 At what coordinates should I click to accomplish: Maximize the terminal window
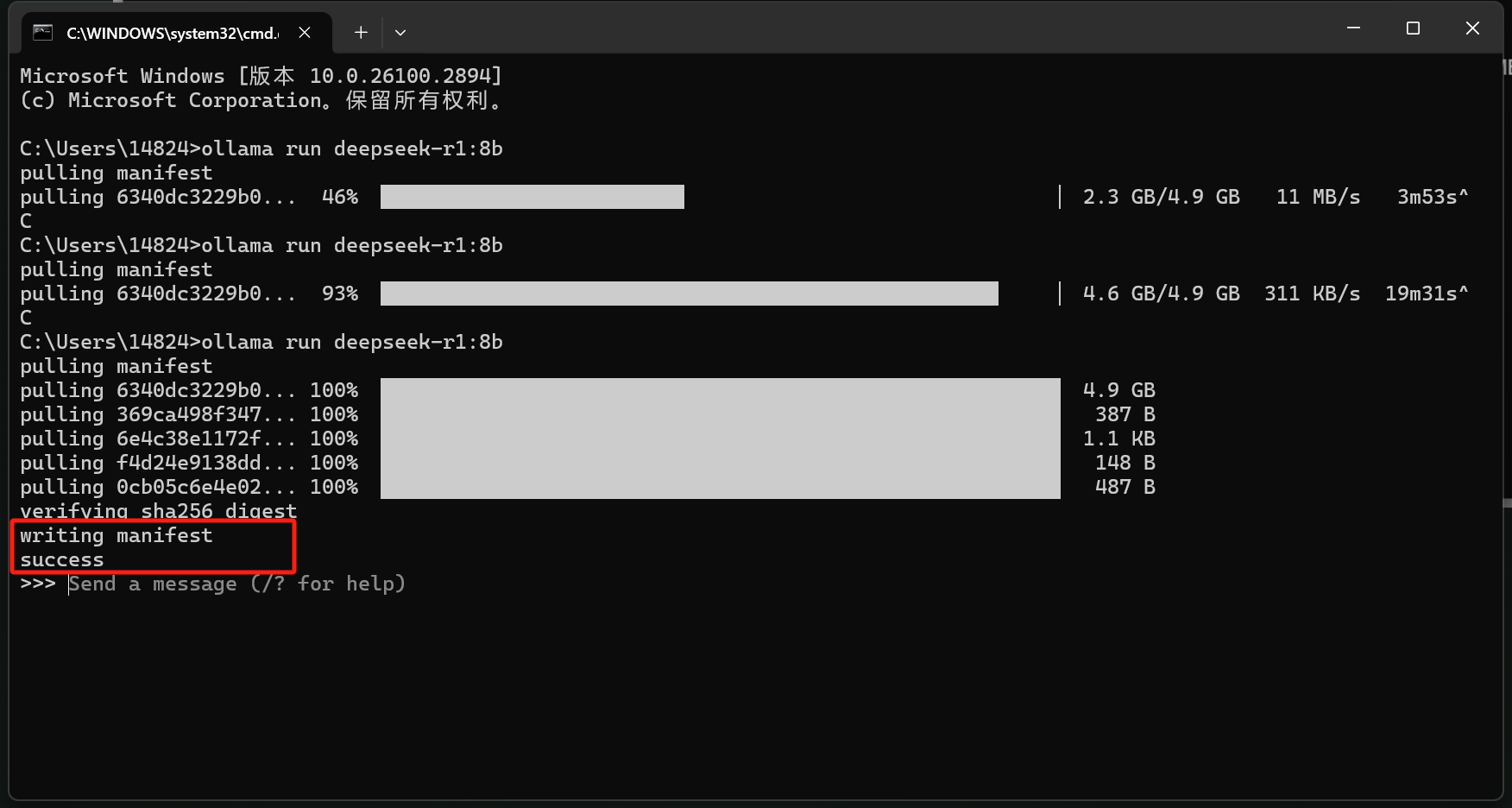[1413, 28]
